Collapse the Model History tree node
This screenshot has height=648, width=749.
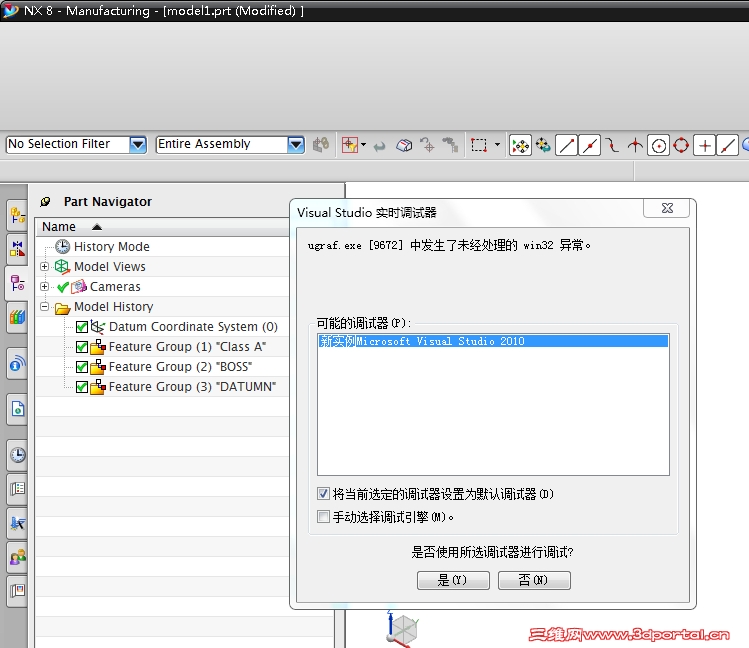click(x=44, y=307)
